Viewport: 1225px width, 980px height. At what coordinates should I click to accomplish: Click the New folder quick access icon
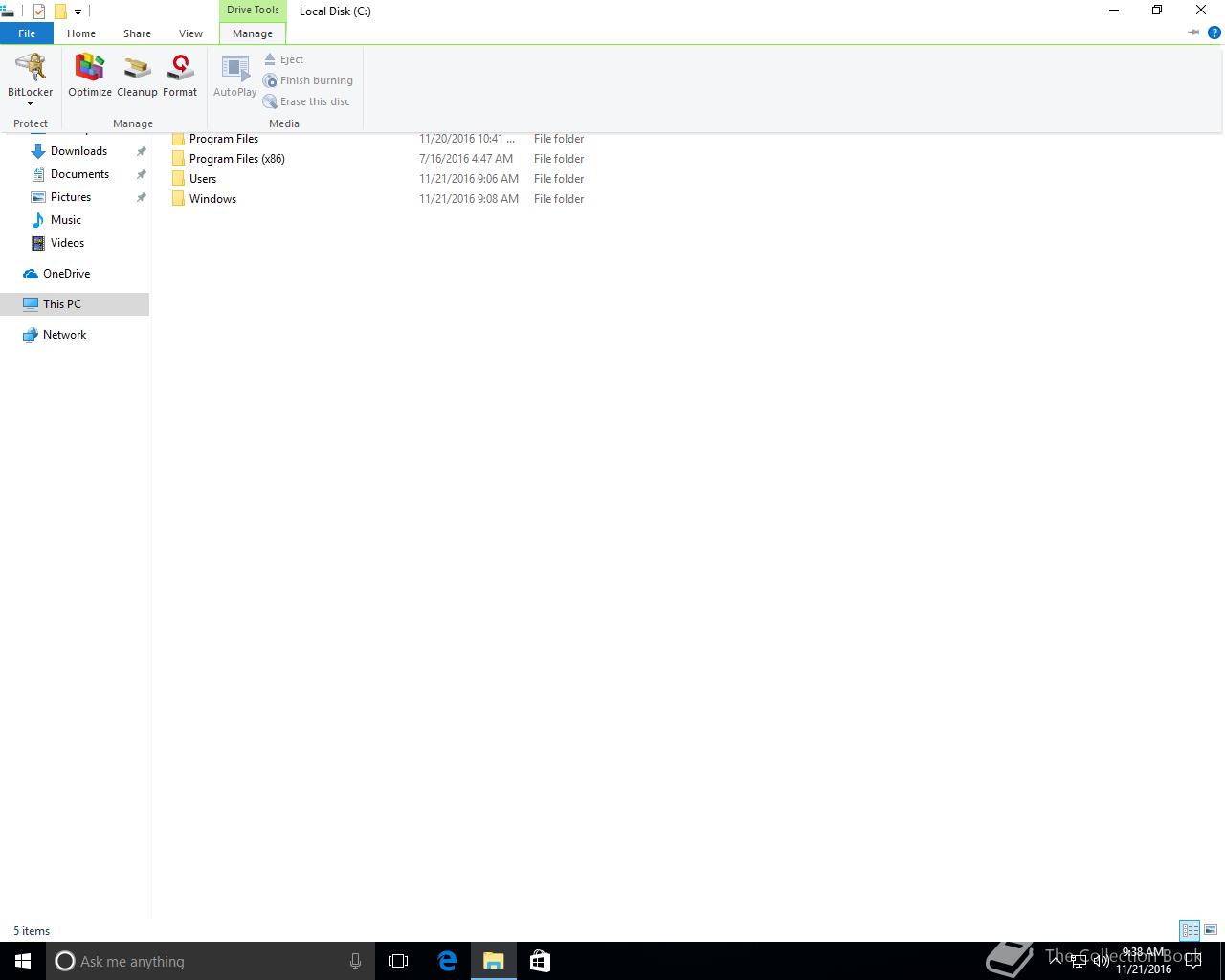60,11
